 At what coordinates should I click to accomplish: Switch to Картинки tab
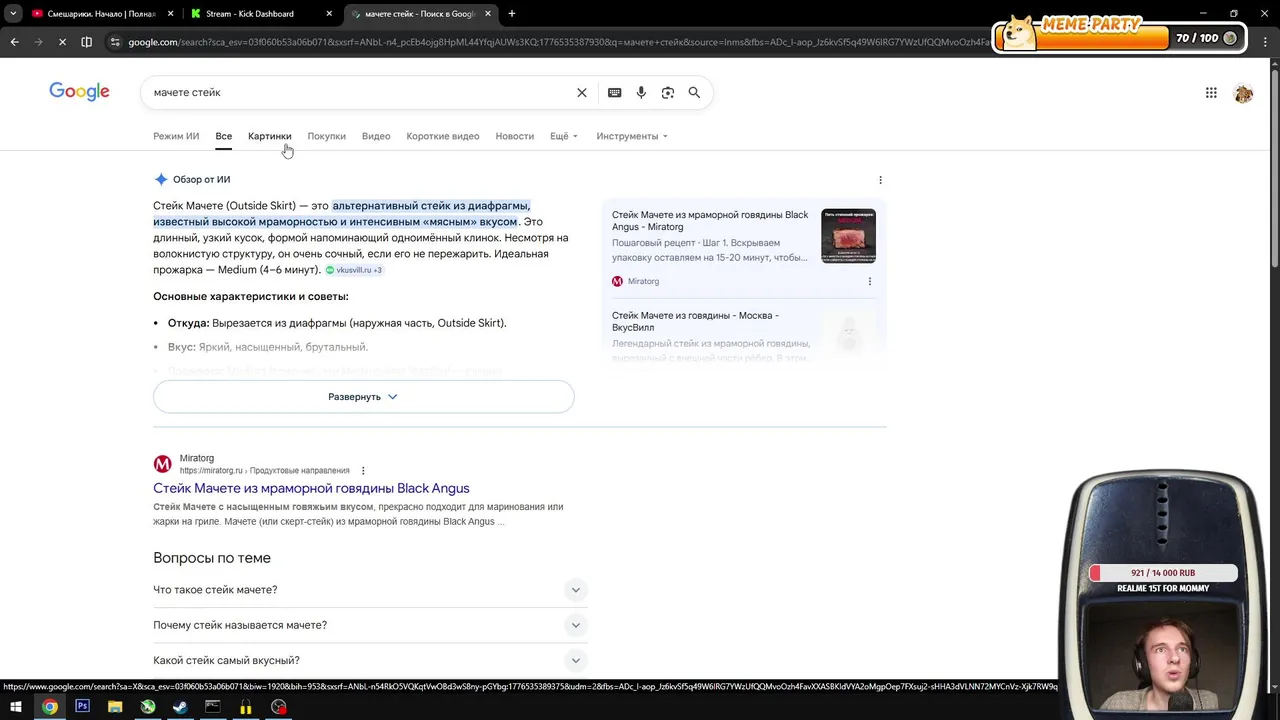270,136
